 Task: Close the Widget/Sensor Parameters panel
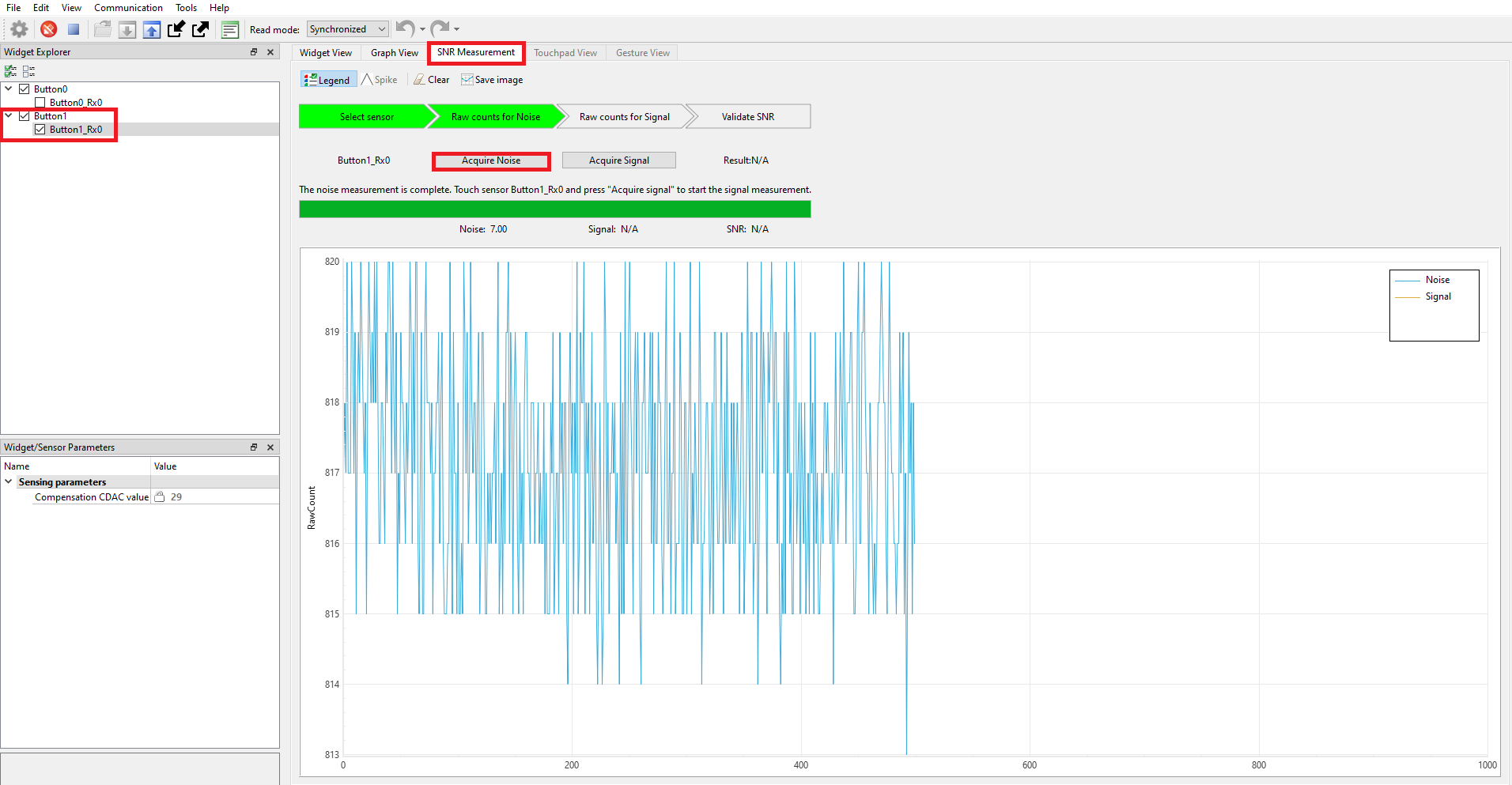tap(270, 447)
